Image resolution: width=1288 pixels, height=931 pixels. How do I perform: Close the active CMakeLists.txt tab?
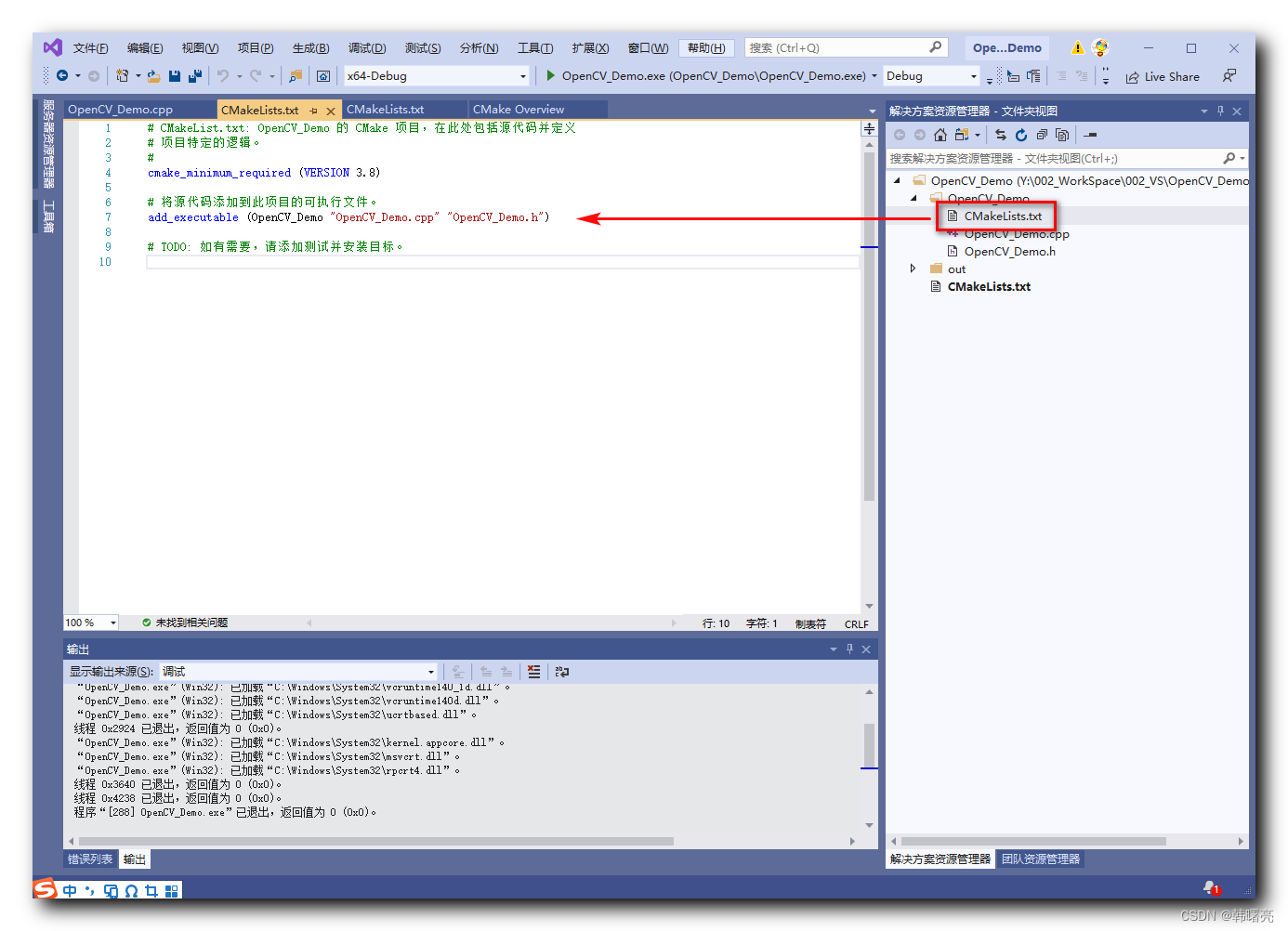click(331, 111)
